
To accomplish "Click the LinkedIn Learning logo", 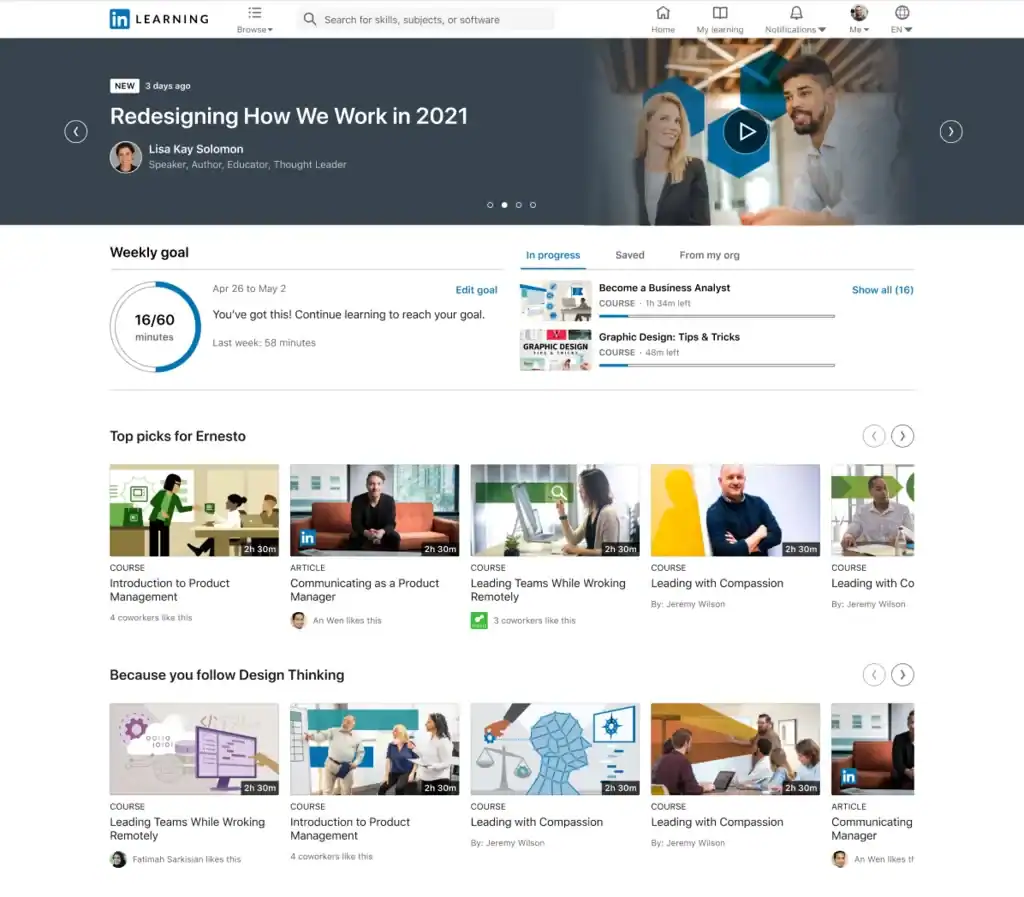I will 158,18.
